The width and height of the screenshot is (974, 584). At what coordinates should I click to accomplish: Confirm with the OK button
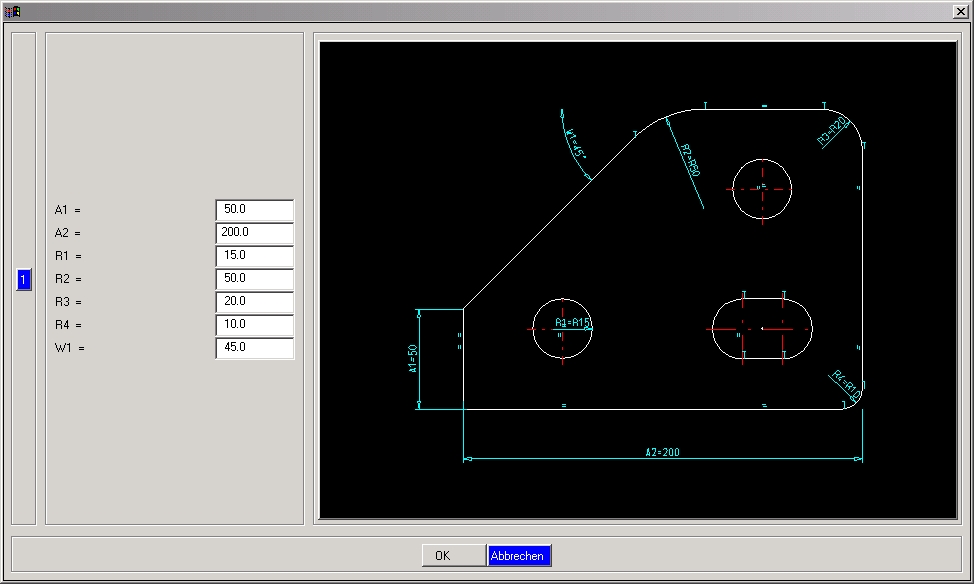(x=443, y=556)
